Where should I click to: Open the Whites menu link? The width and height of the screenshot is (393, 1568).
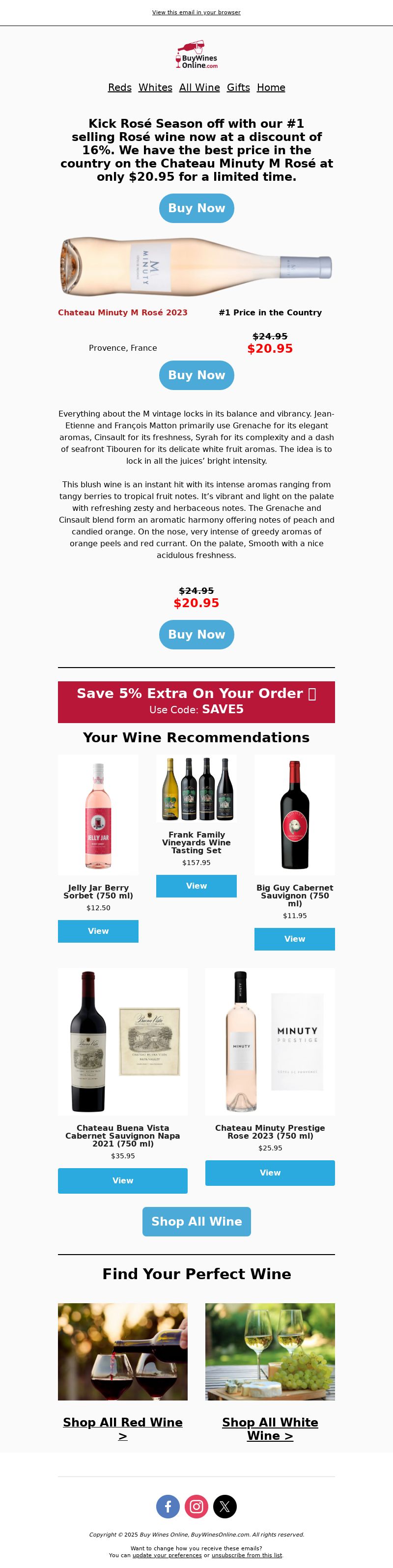(155, 87)
